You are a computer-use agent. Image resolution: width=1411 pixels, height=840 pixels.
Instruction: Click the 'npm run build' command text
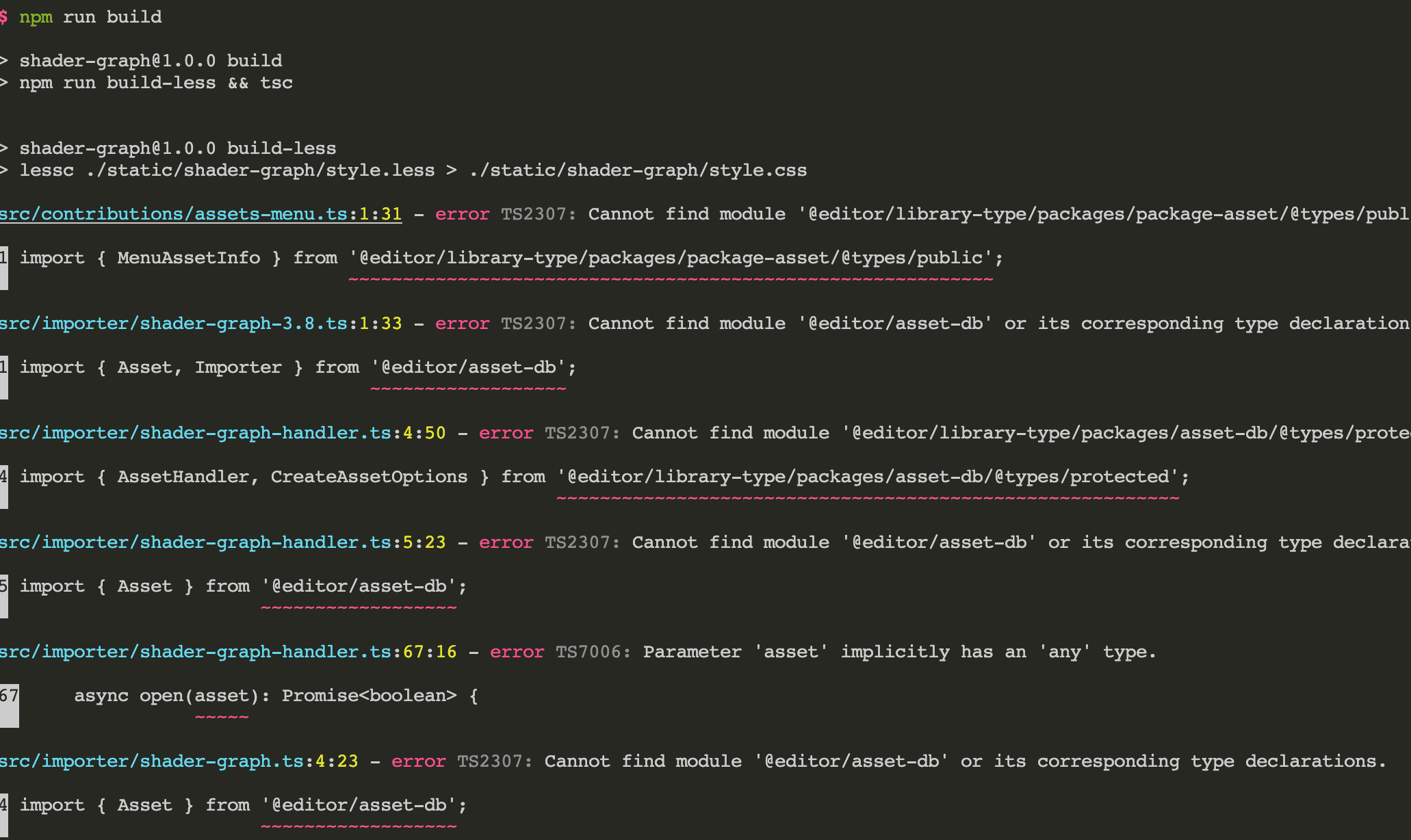pyautogui.click(x=90, y=17)
